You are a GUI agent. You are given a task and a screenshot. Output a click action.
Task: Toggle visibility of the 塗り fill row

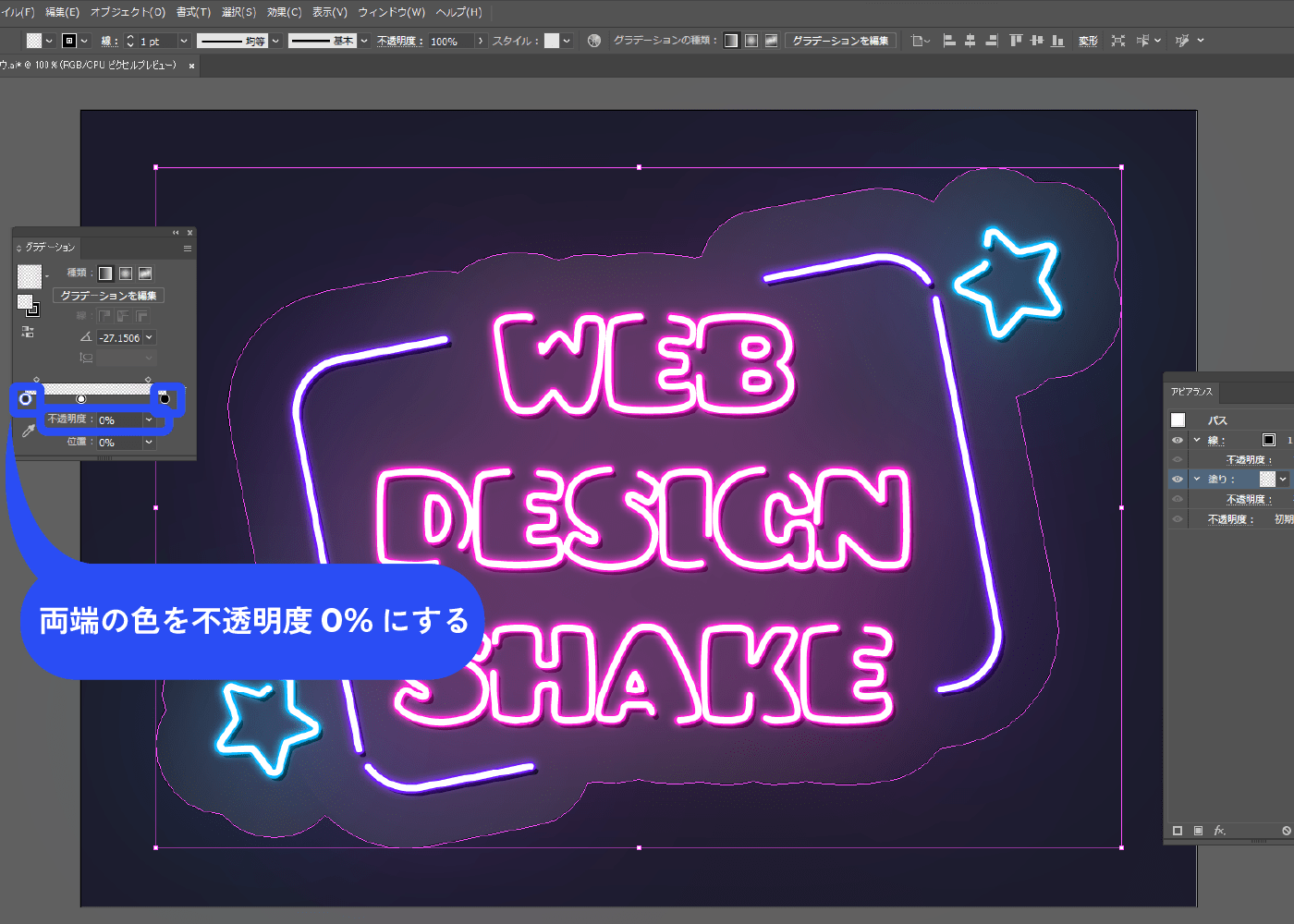pos(1177,479)
